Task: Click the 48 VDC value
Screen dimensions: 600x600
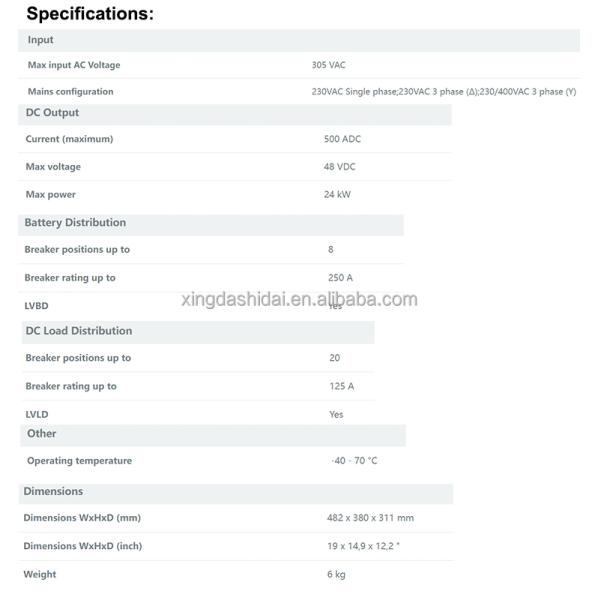Action: (x=339, y=167)
